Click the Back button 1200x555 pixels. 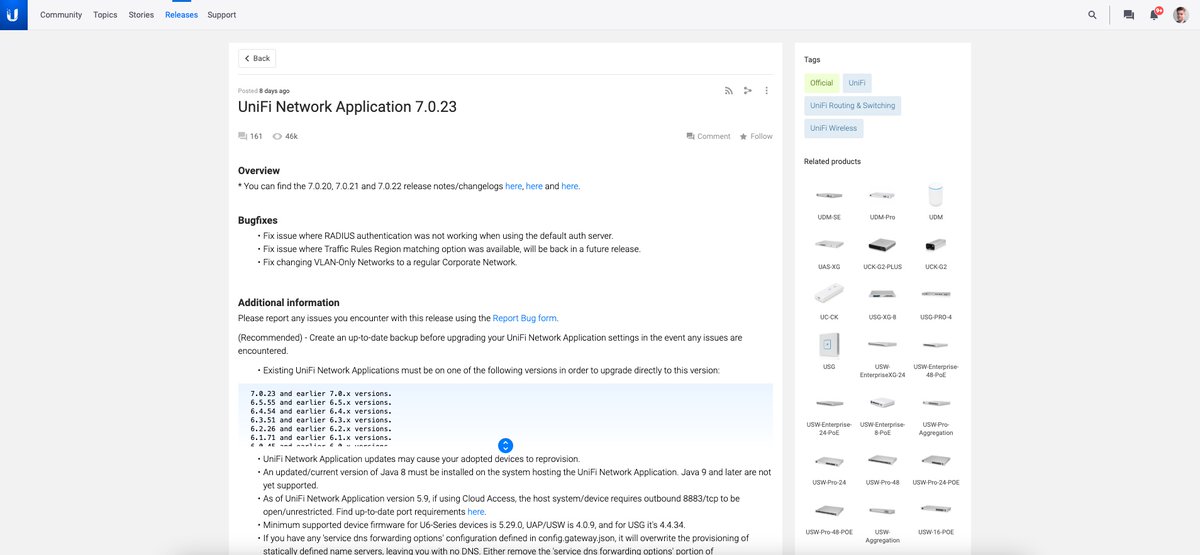257,58
